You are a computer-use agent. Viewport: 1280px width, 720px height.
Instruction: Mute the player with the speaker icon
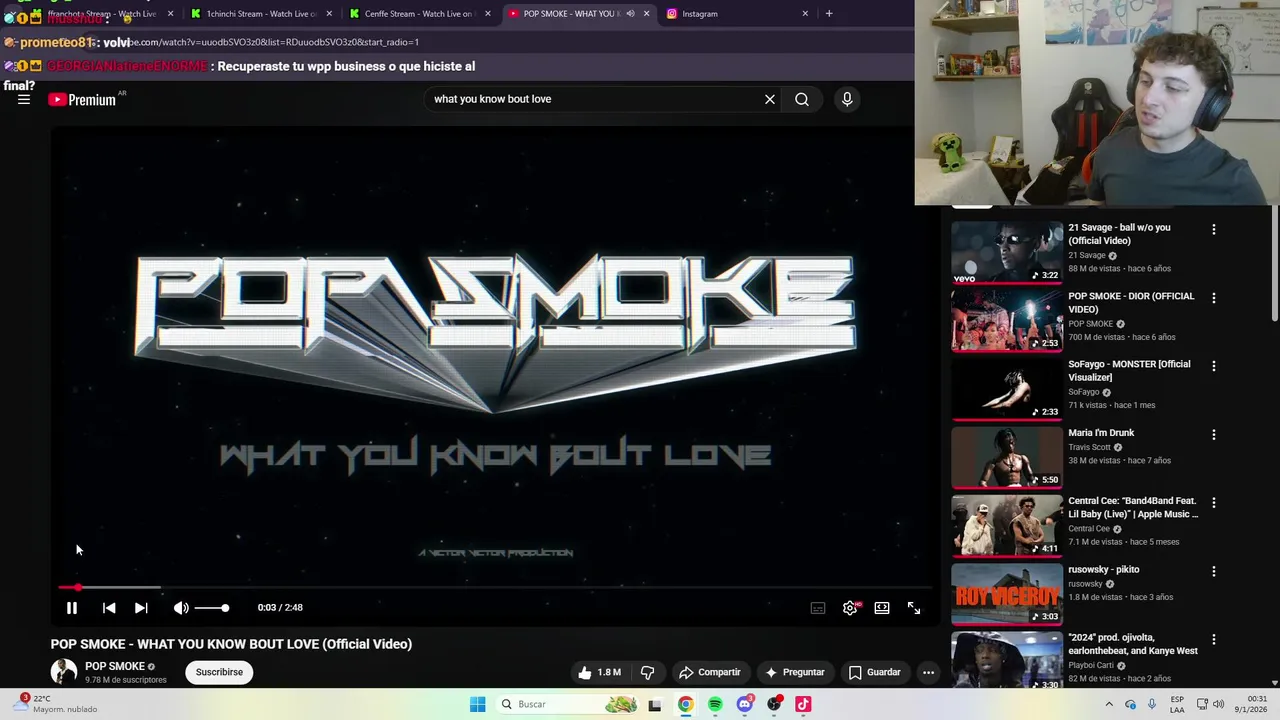181,608
